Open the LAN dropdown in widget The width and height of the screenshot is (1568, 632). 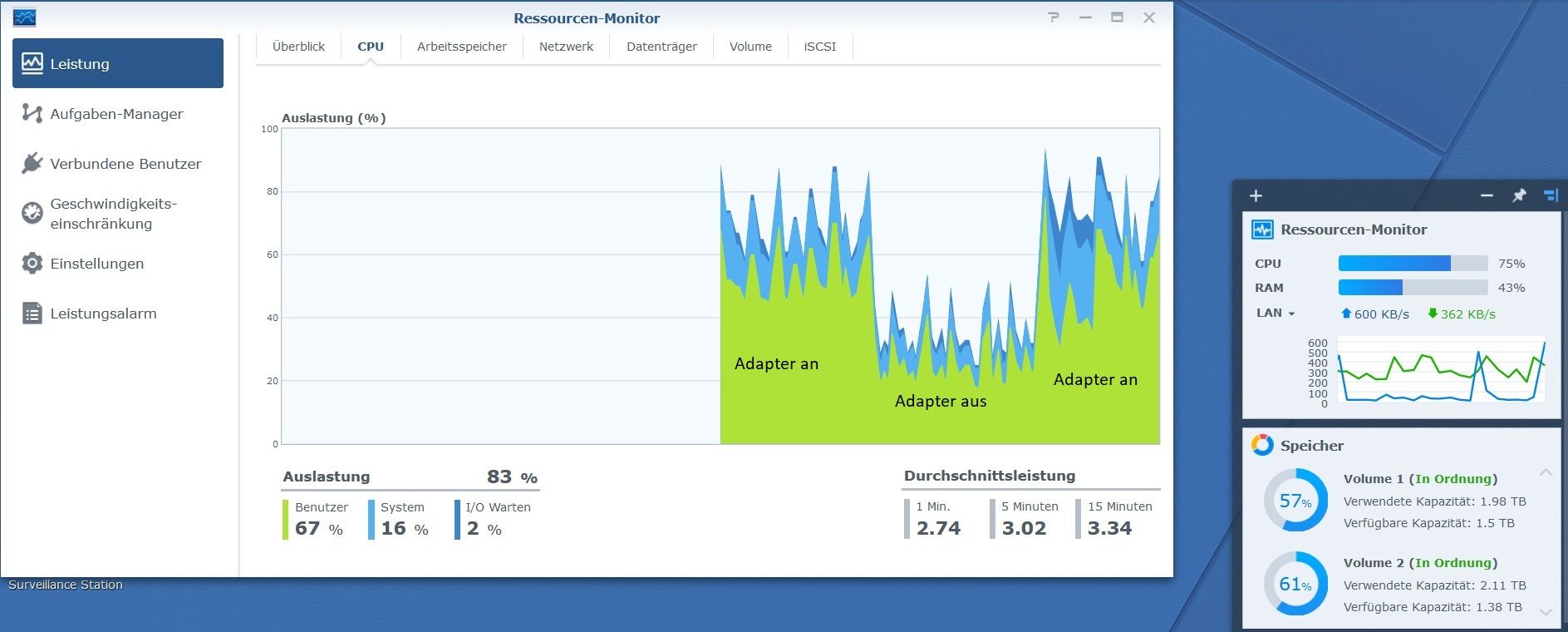pyautogui.click(x=1276, y=314)
